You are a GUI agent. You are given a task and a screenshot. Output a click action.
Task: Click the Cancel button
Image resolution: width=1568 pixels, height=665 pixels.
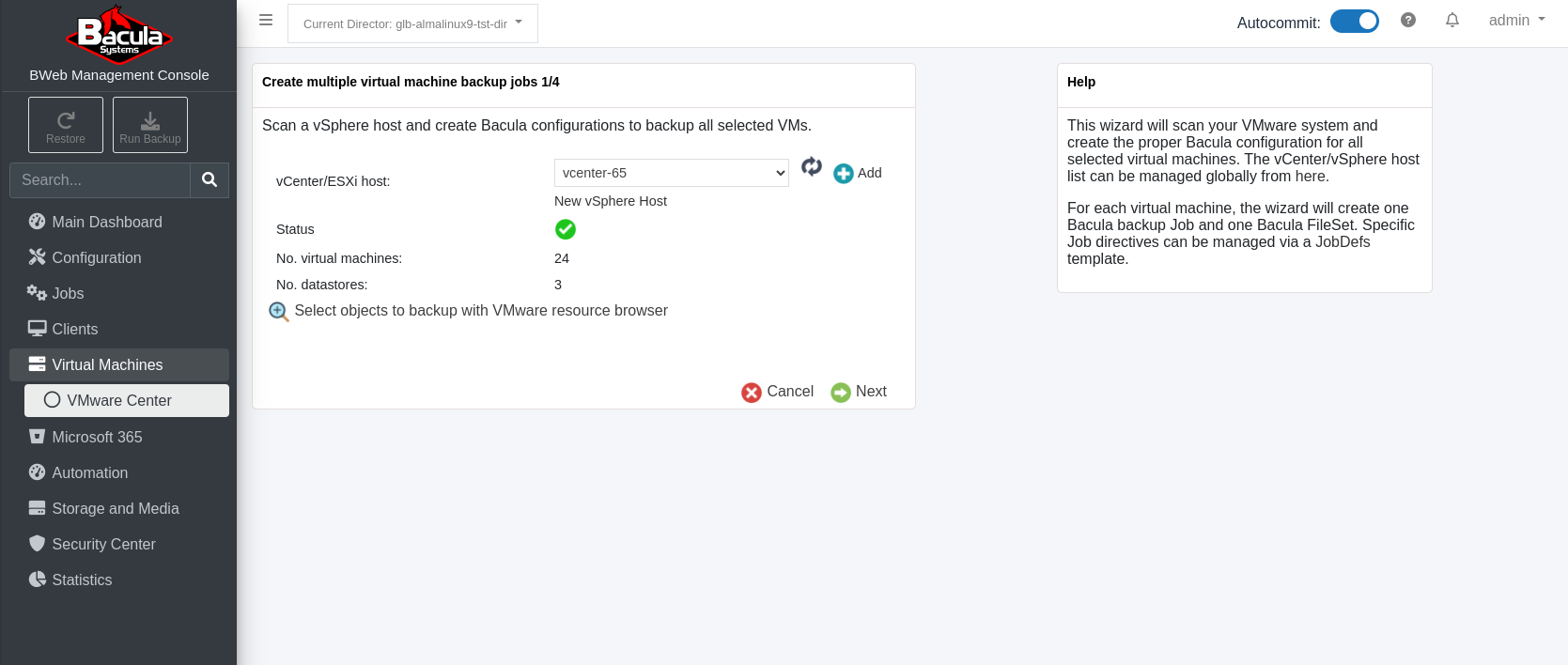[x=778, y=392]
